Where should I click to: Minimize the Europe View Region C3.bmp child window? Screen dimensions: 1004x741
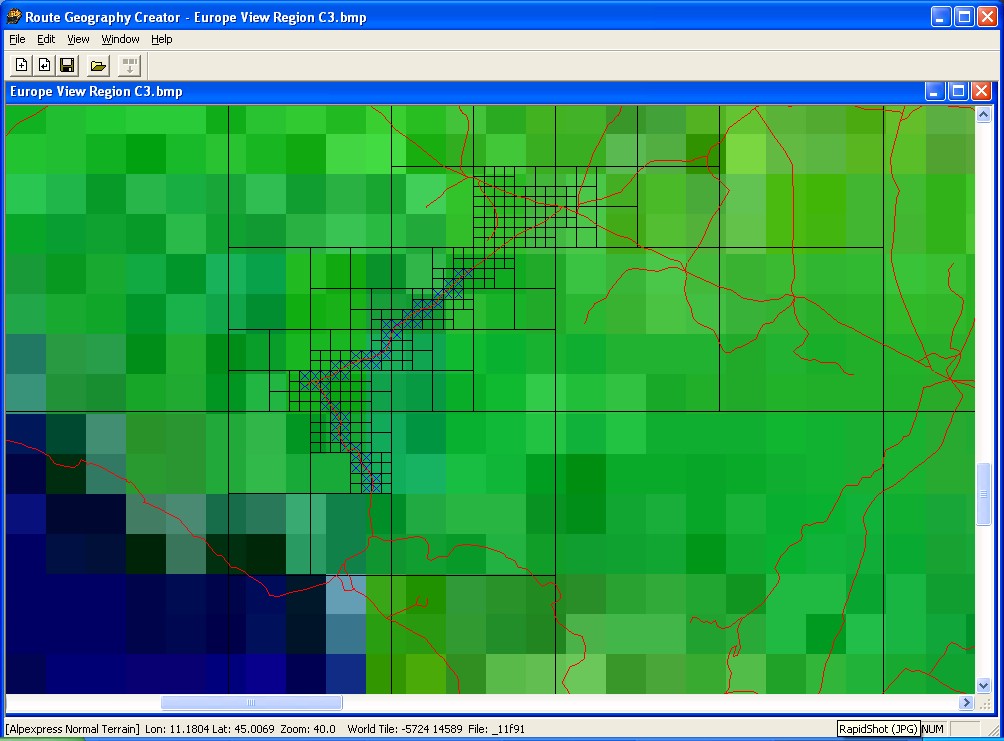click(935, 92)
